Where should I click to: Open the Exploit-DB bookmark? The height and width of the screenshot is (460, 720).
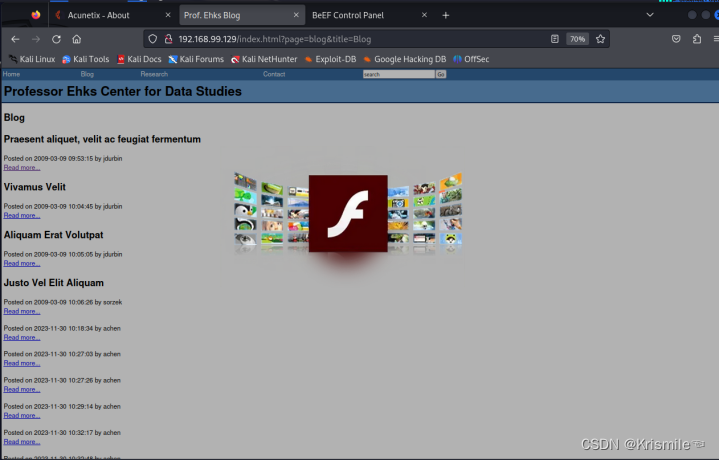click(x=331, y=59)
